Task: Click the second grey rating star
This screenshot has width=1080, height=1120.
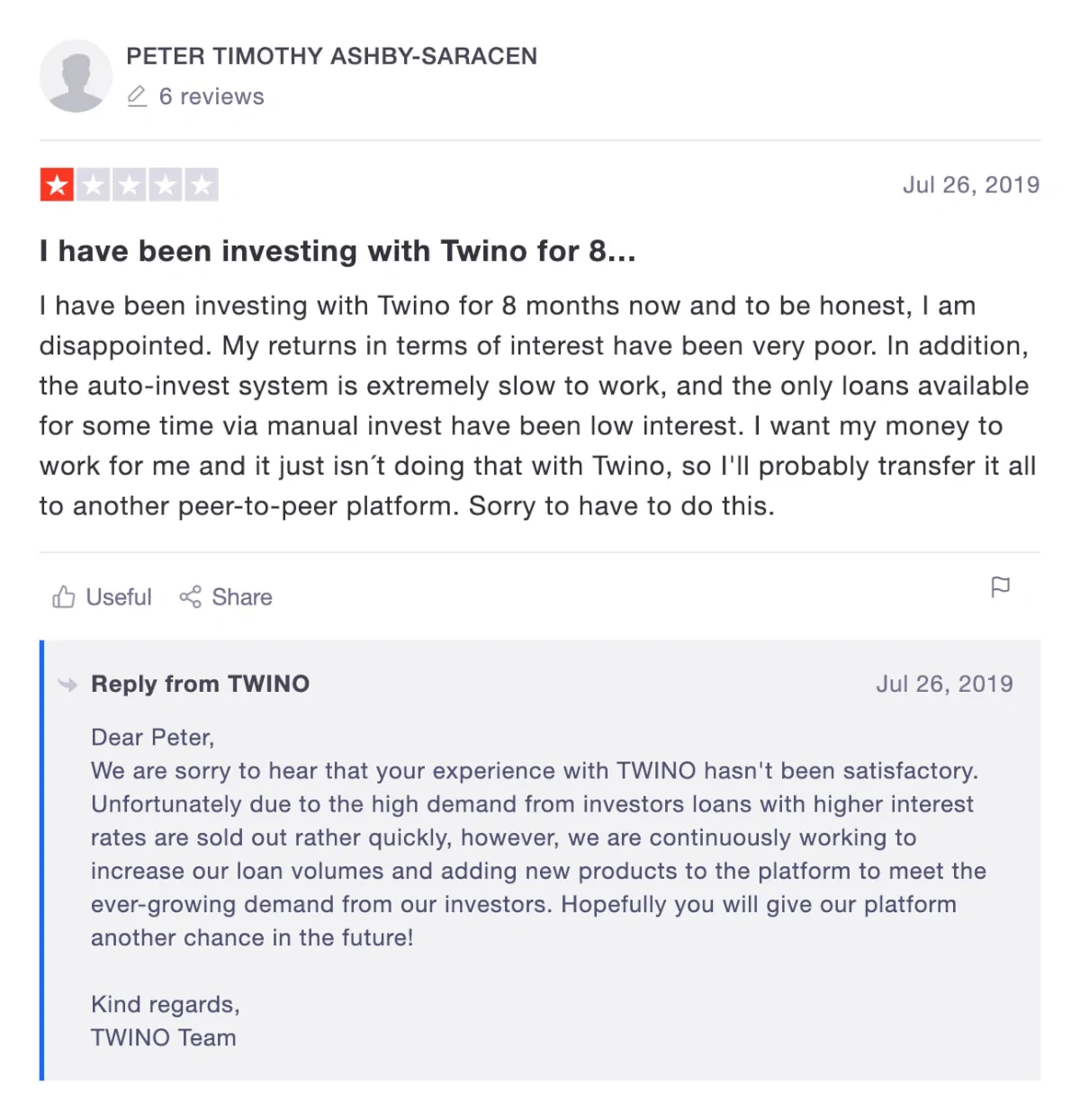Action: point(93,185)
